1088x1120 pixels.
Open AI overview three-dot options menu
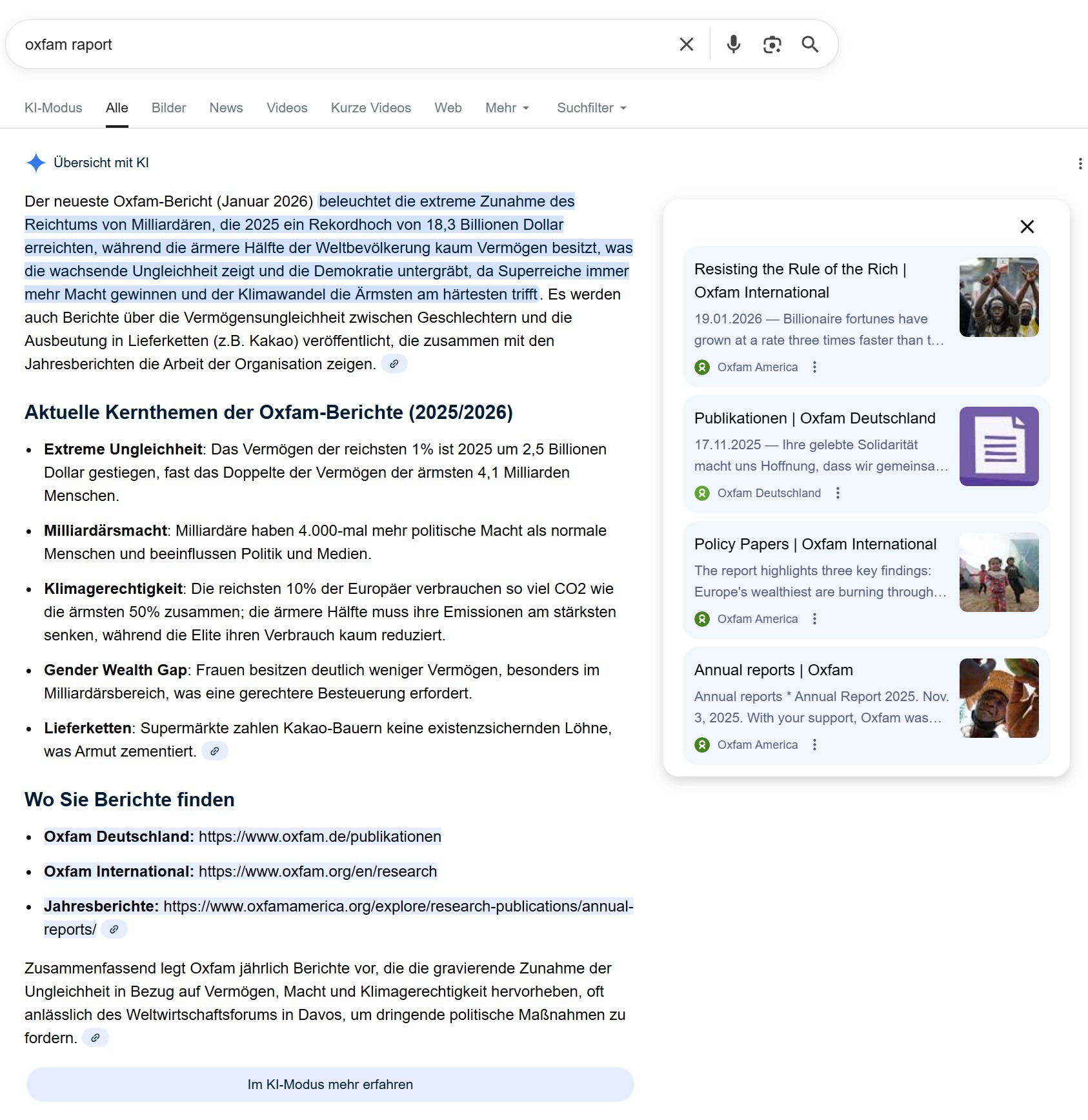(x=1080, y=164)
